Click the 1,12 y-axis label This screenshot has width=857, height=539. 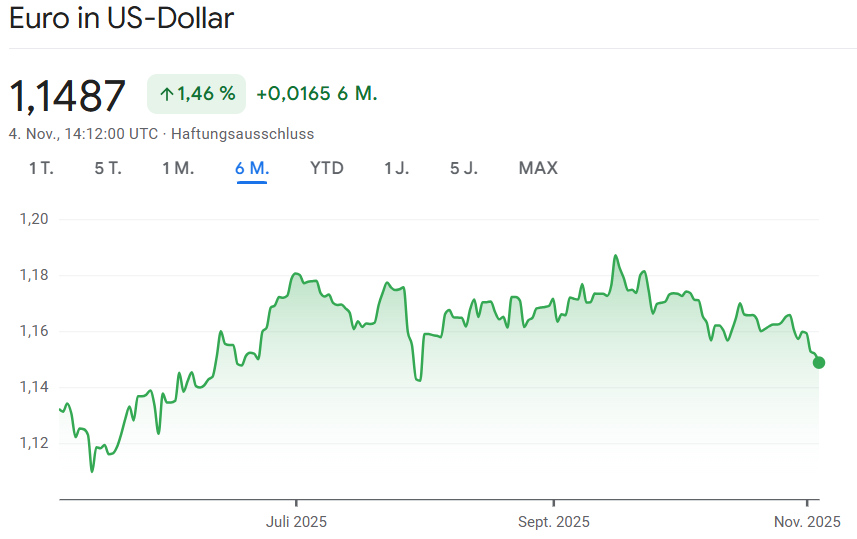point(34,443)
